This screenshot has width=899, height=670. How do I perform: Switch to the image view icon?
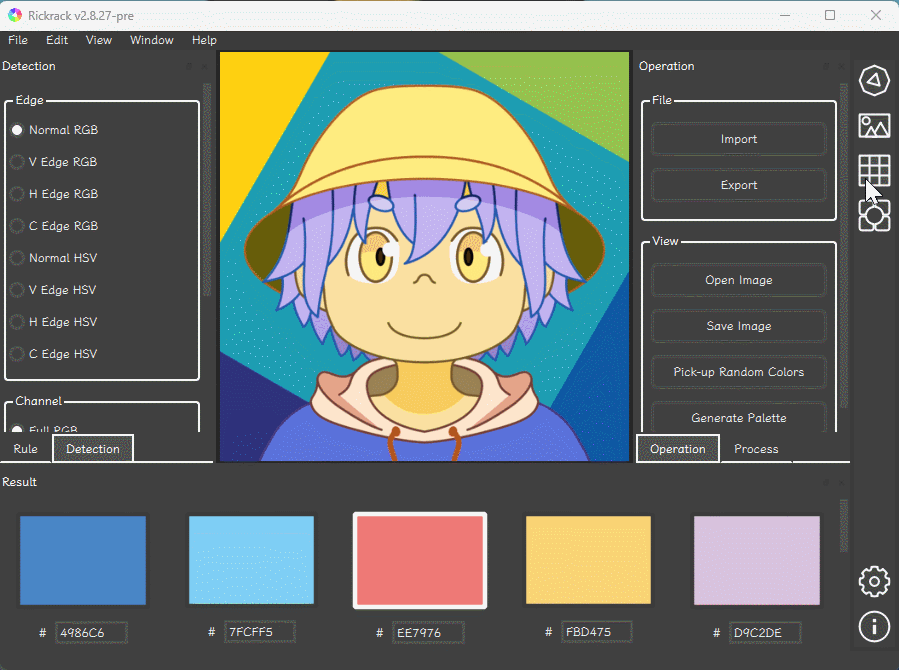(x=874, y=126)
